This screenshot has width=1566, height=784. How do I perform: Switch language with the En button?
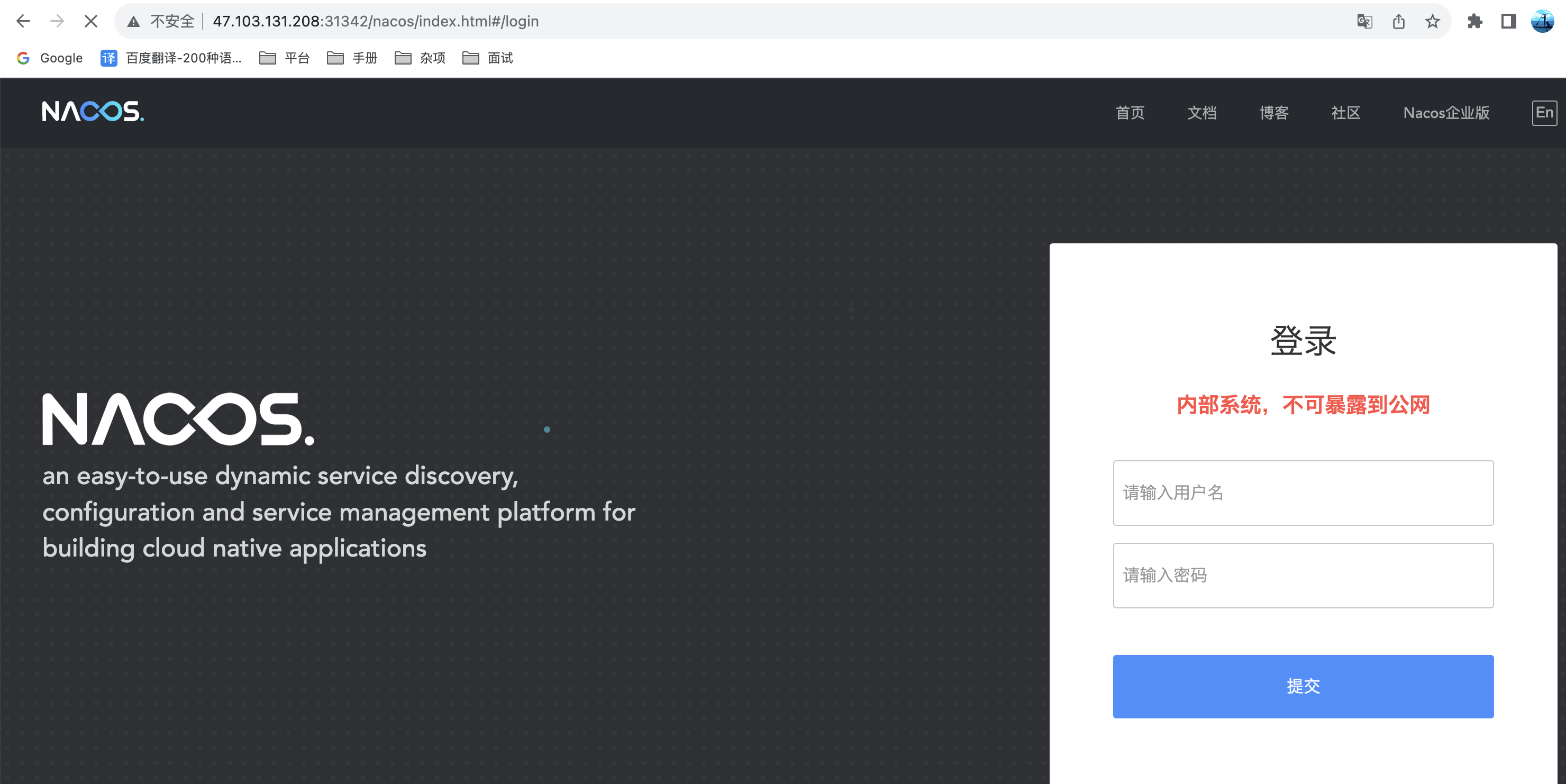(1544, 113)
